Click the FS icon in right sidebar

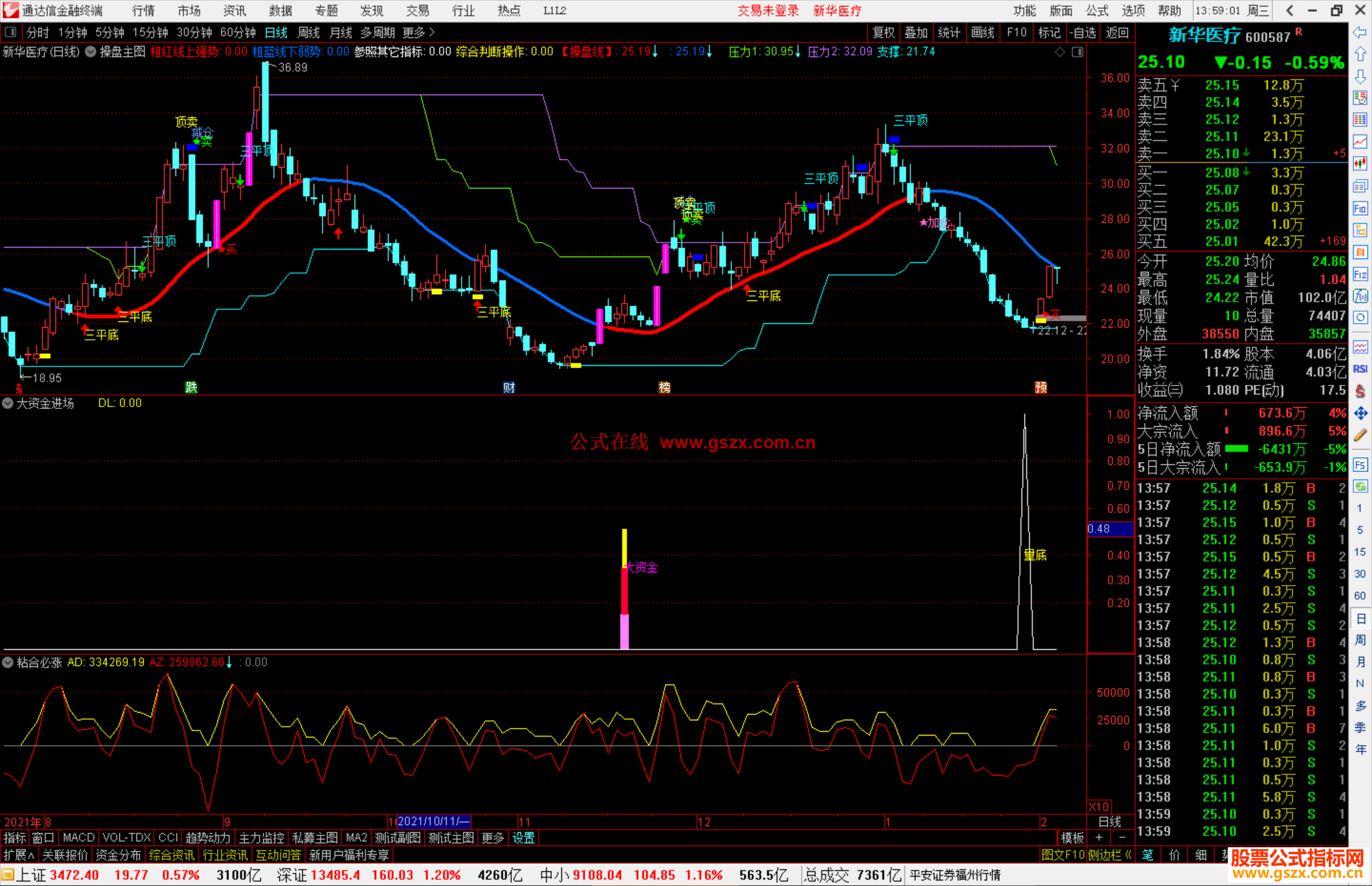(x=1360, y=465)
